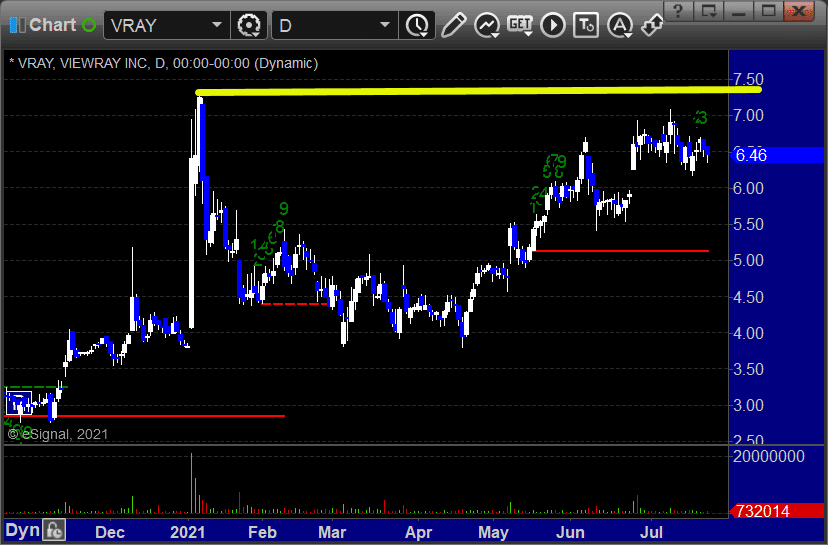Click the Jul label on time axis
Screen dimensions: 828x545
click(x=651, y=532)
